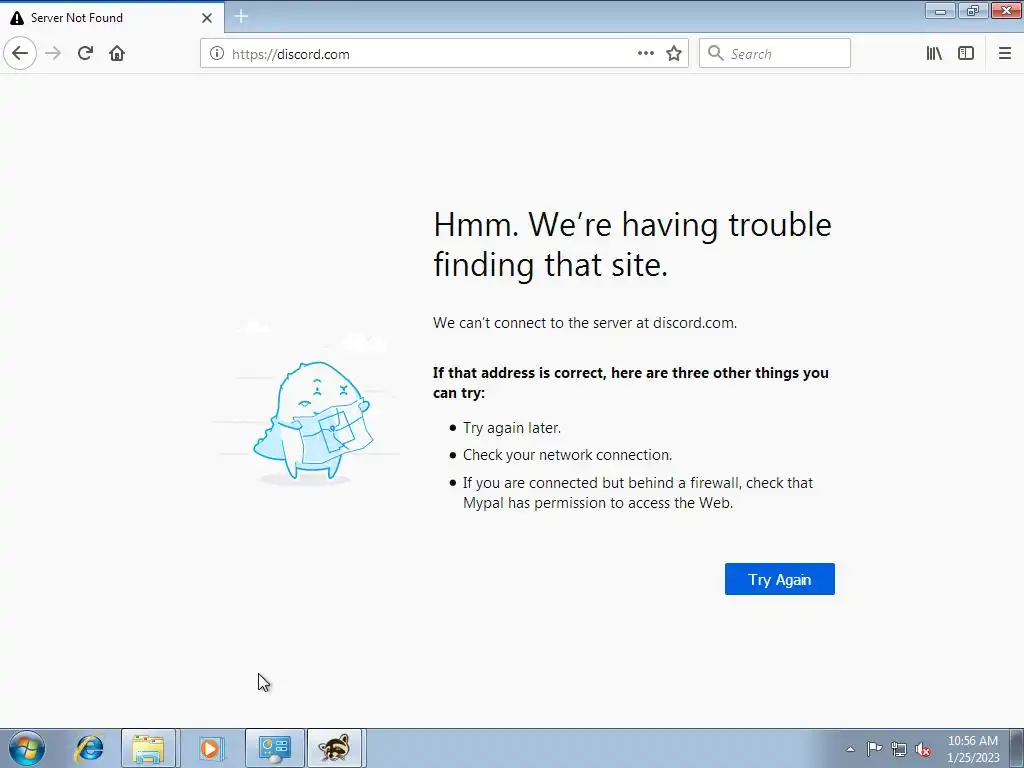Image resolution: width=1024 pixels, height=768 pixels.
Task: Open the home page
Action: (117, 53)
